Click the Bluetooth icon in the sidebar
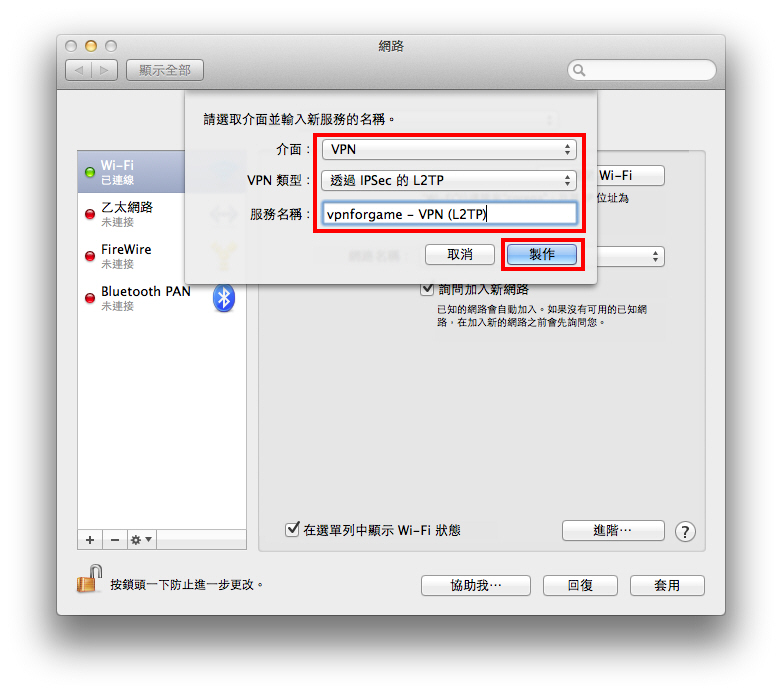782x694 pixels. (x=224, y=298)
